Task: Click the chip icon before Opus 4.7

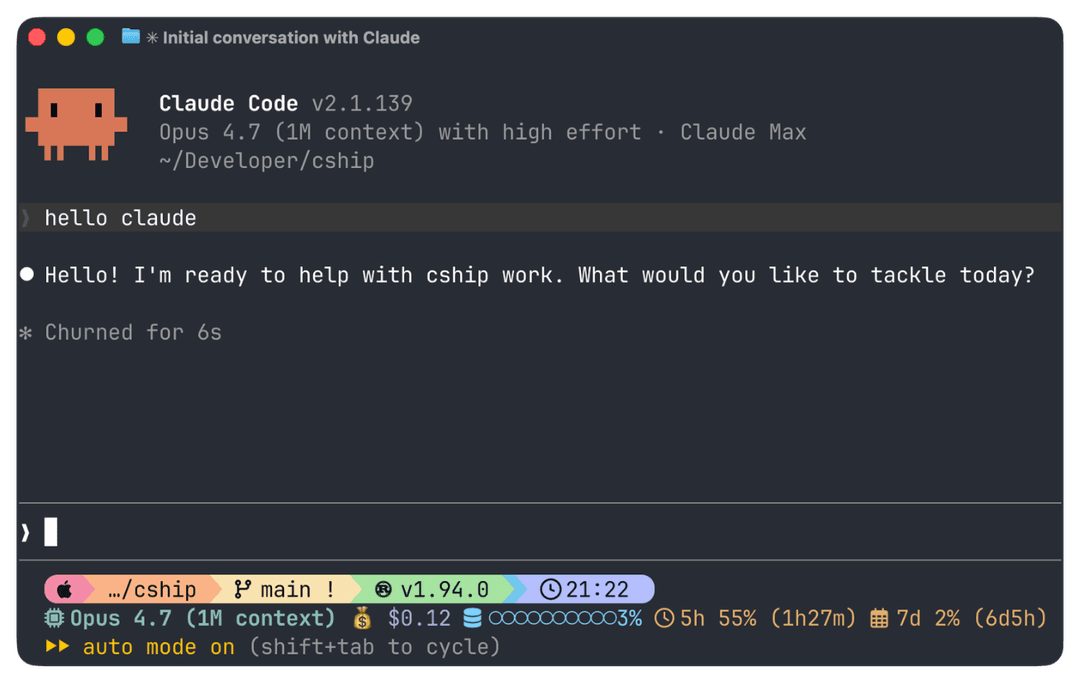Action: pos(54,618)
